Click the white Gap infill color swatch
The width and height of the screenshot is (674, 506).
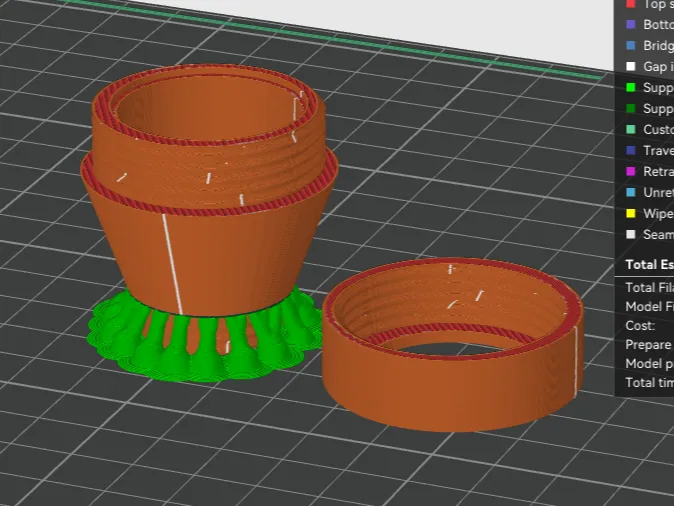pos(631,66)
